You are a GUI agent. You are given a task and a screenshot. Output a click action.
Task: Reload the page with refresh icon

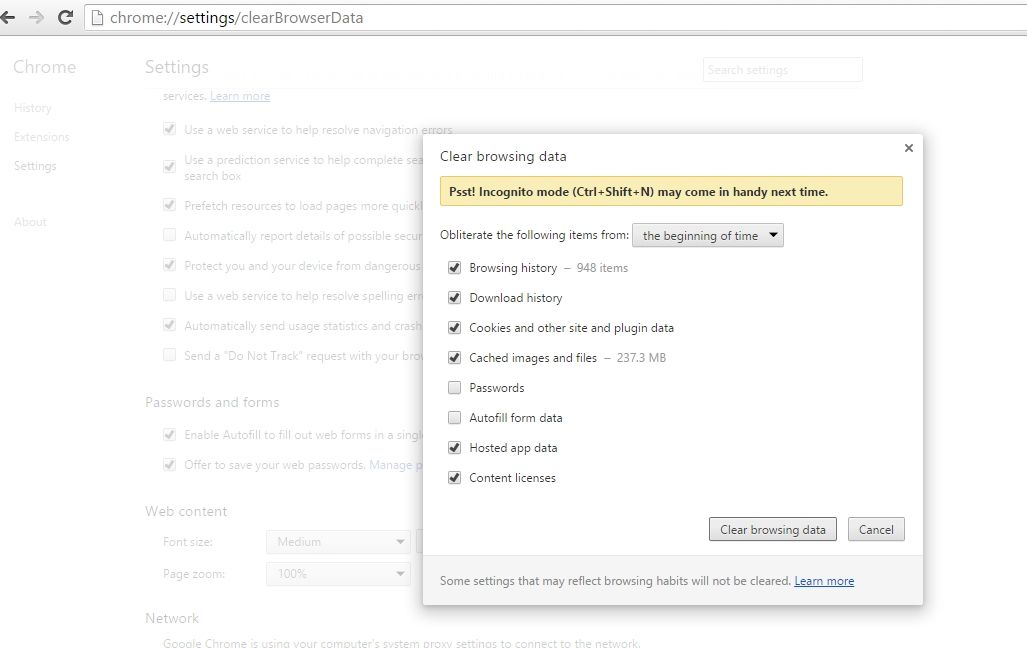(65, 18)
